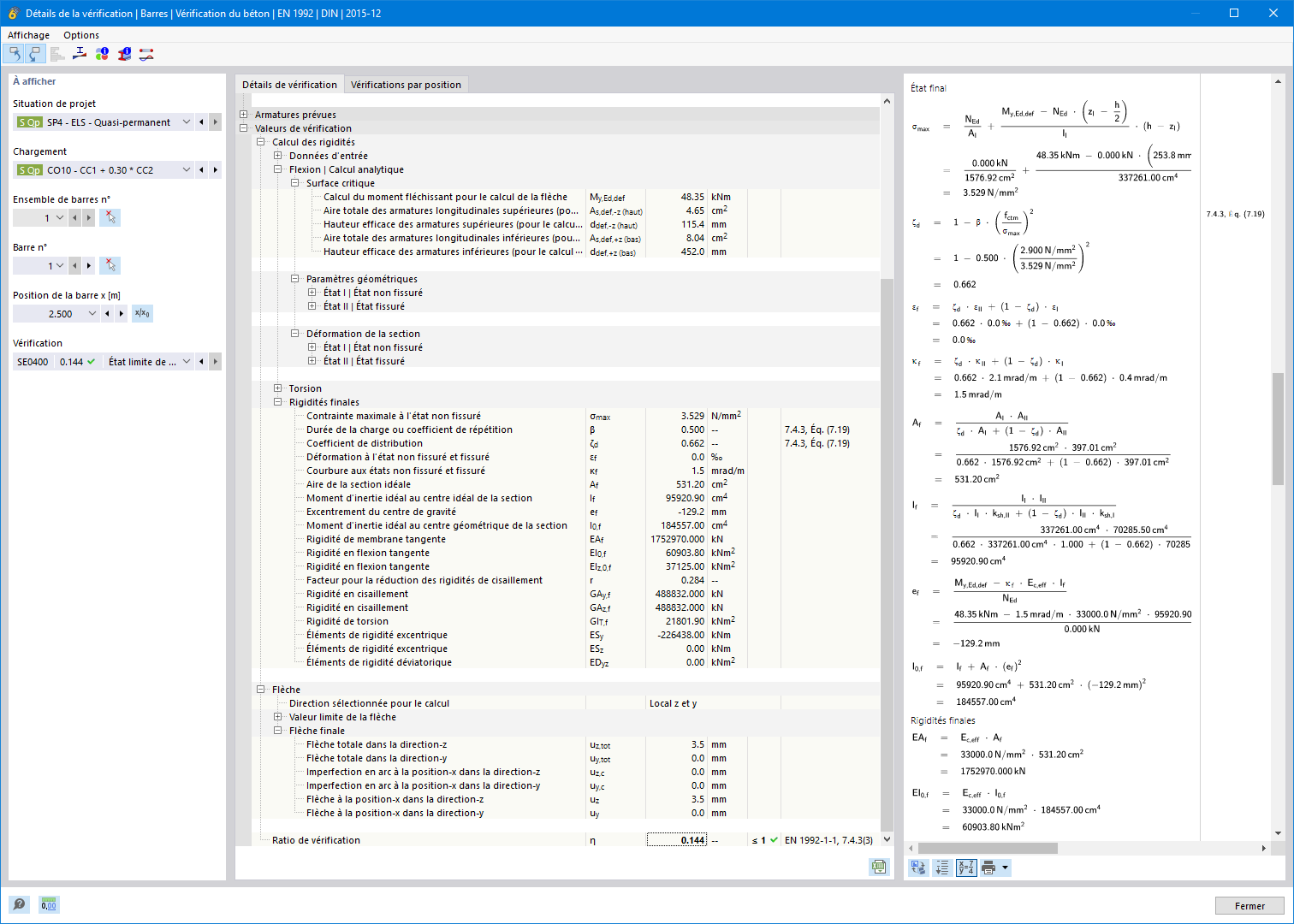Screen dimensions: 1294x924
Task: Expand the Valeur limite de la flèche node
Action: tap(278, 717)
